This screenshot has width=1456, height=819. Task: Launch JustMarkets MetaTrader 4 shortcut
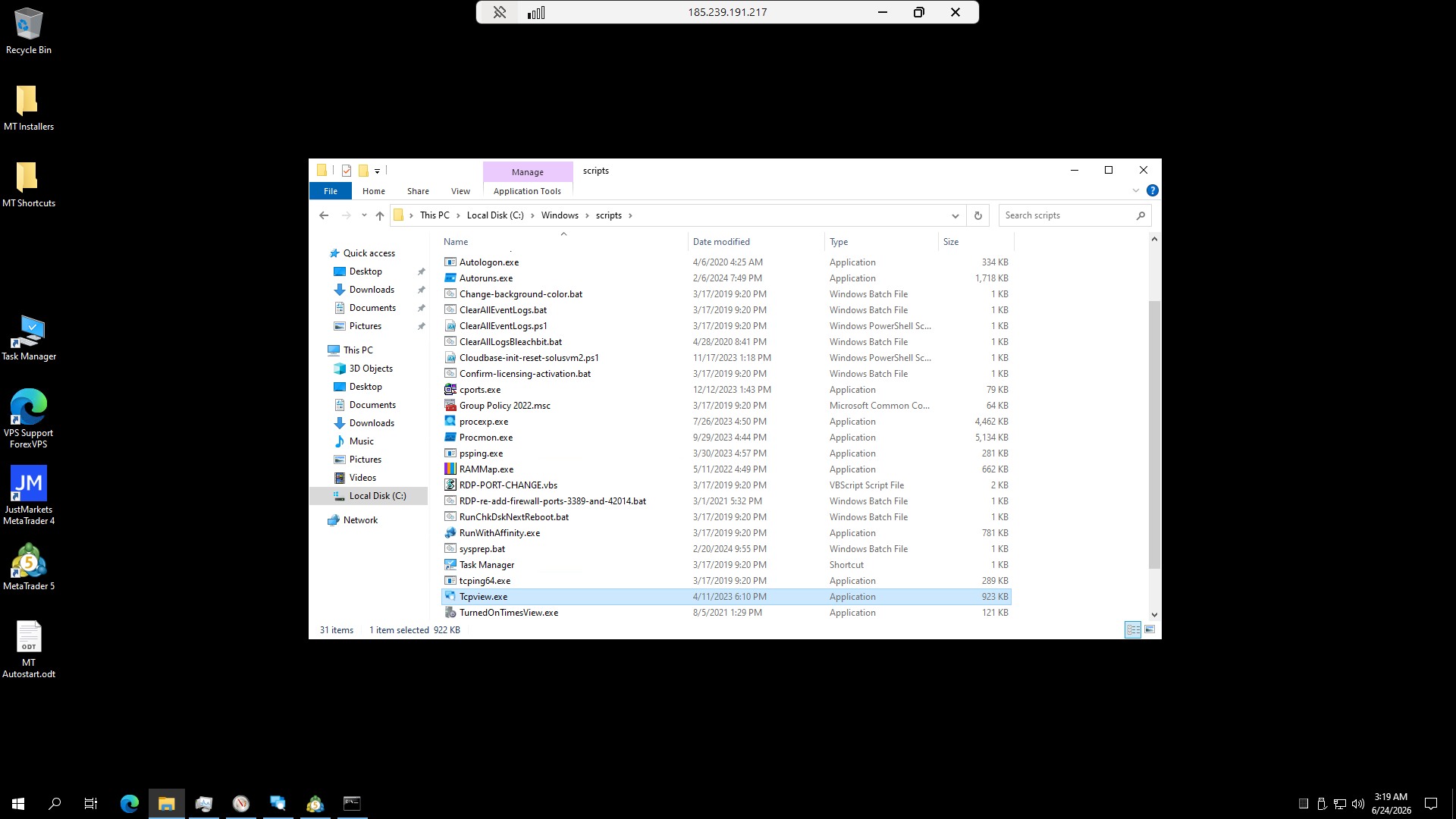[x=29, y=495]
